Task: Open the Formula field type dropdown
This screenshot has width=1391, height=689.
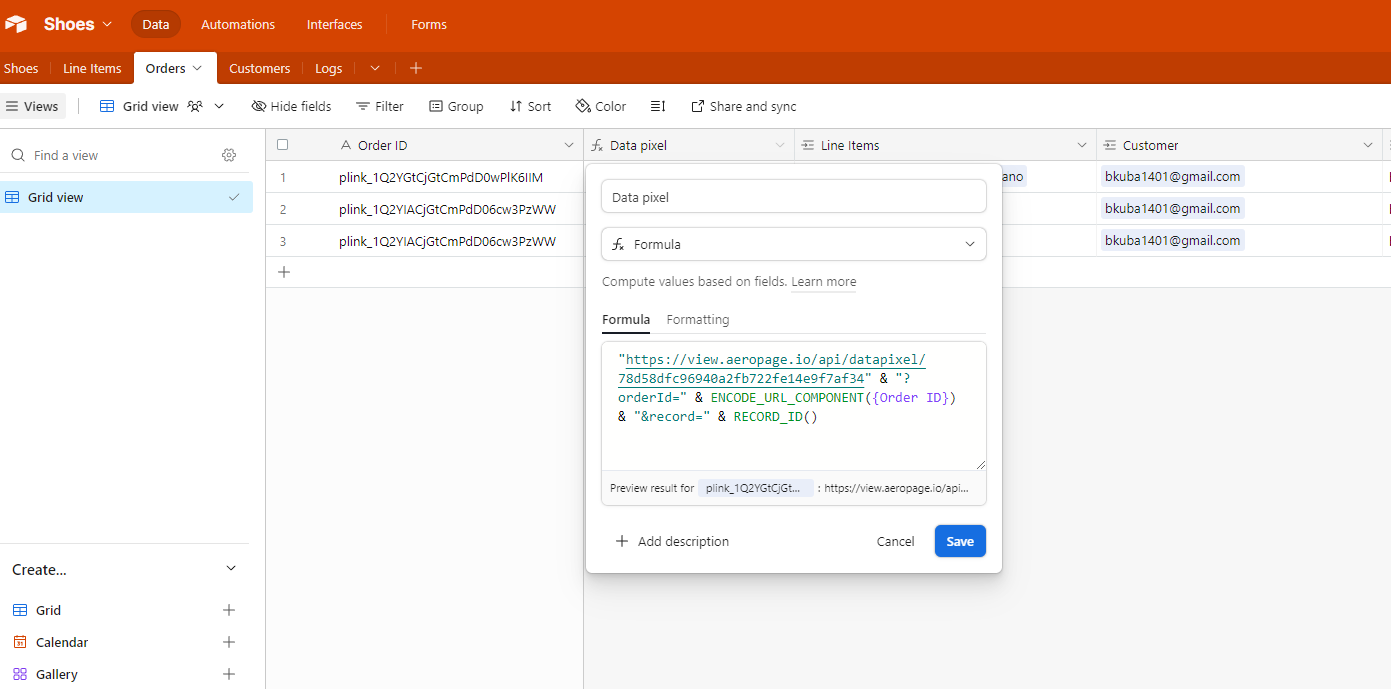Action: [794, 244]
